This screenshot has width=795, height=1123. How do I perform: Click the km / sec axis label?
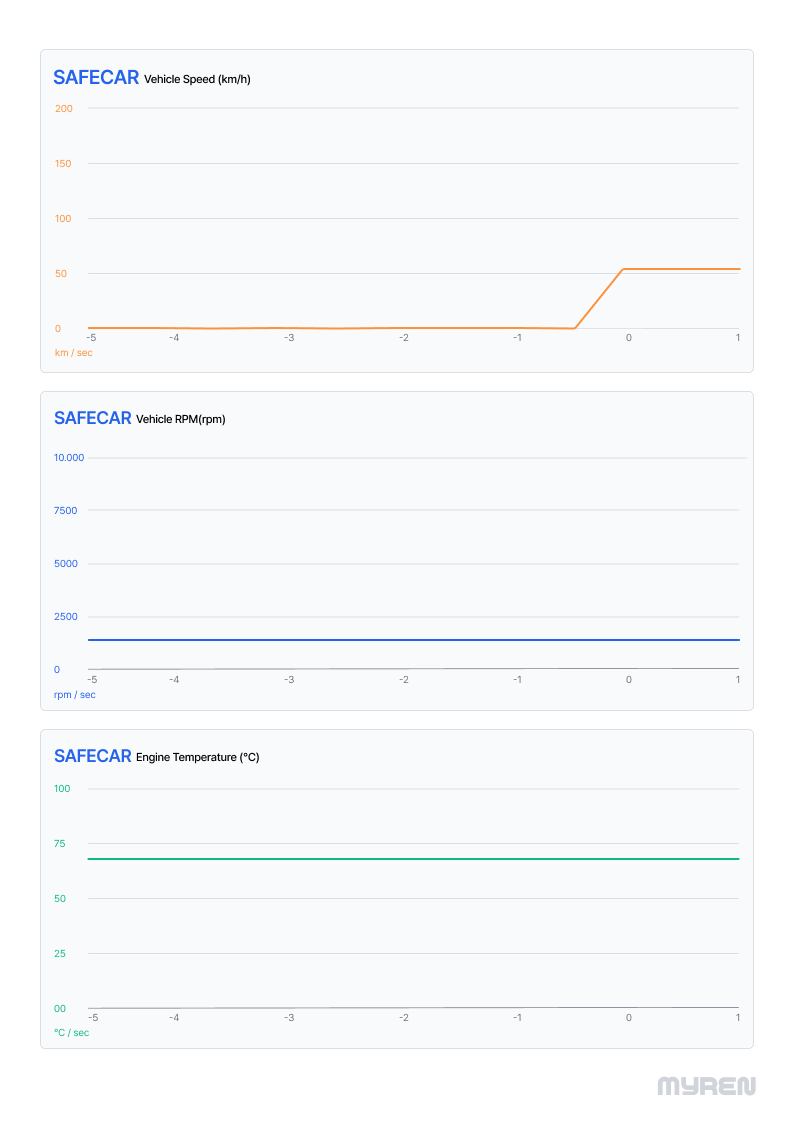[x=73, y=352]
